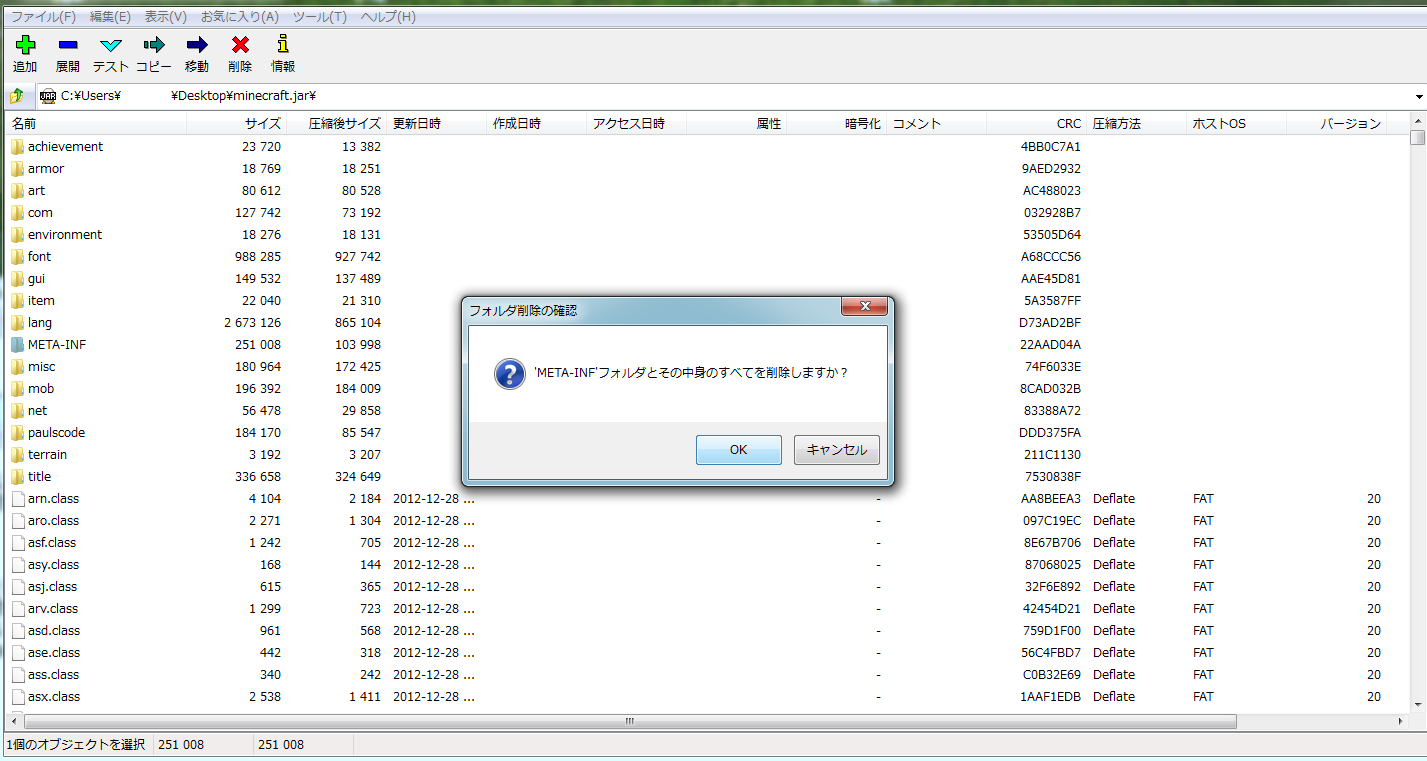The image size is (1427, 761).
Task: Open the ファイル(F) menu
Action: pyautogui.click(x=43, y=17)
